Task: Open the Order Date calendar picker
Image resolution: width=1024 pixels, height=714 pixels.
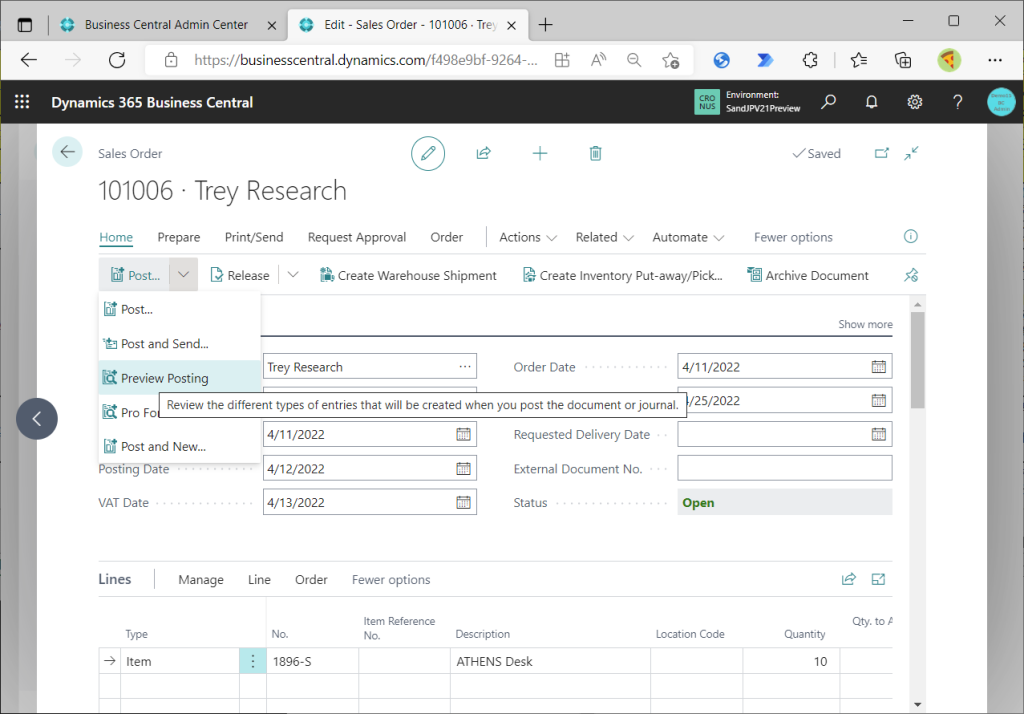Action: click(x=878, y=366)
